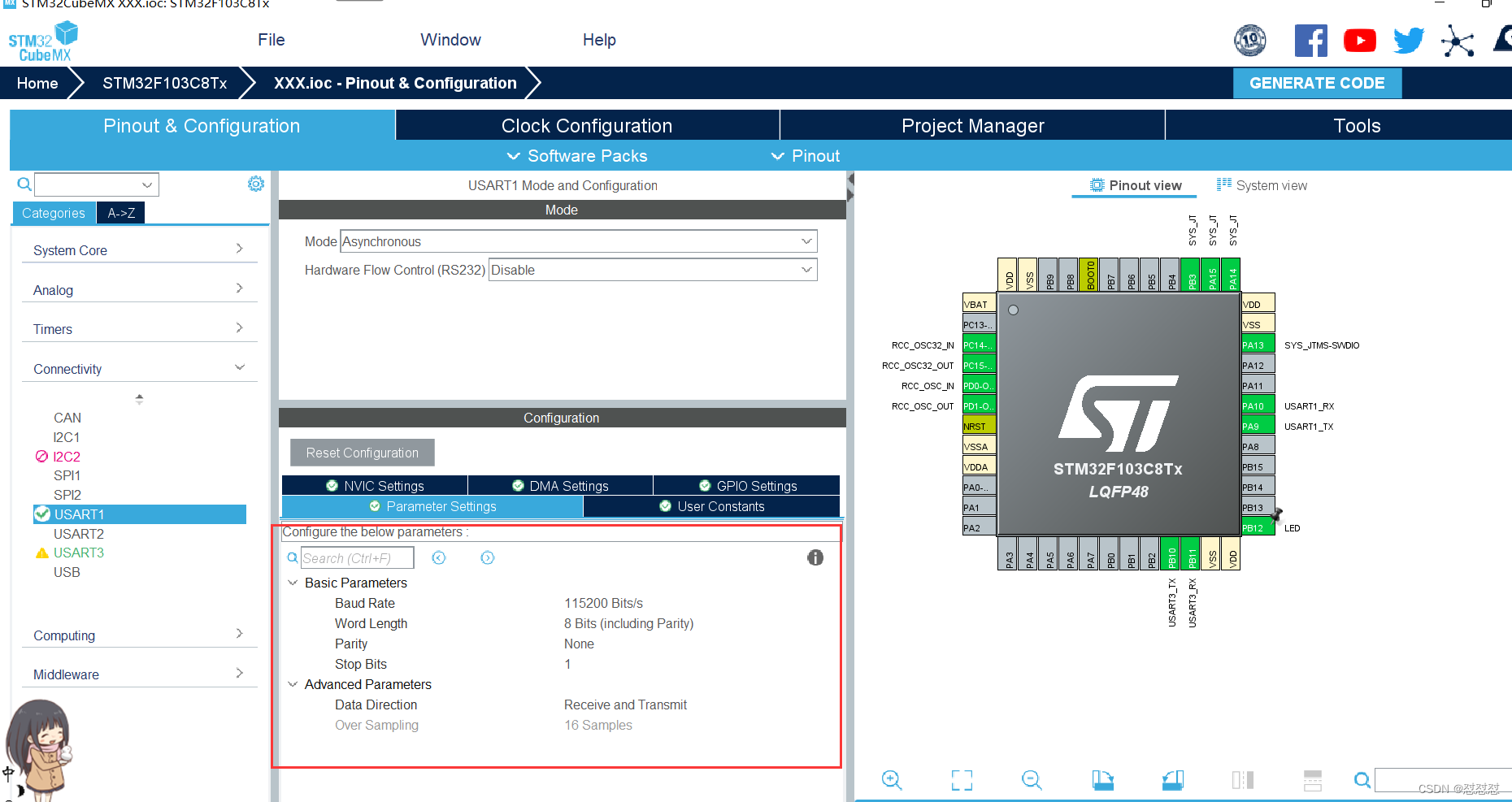
Task: Click the GENERATE CODE button
Action: point(1317,83)
